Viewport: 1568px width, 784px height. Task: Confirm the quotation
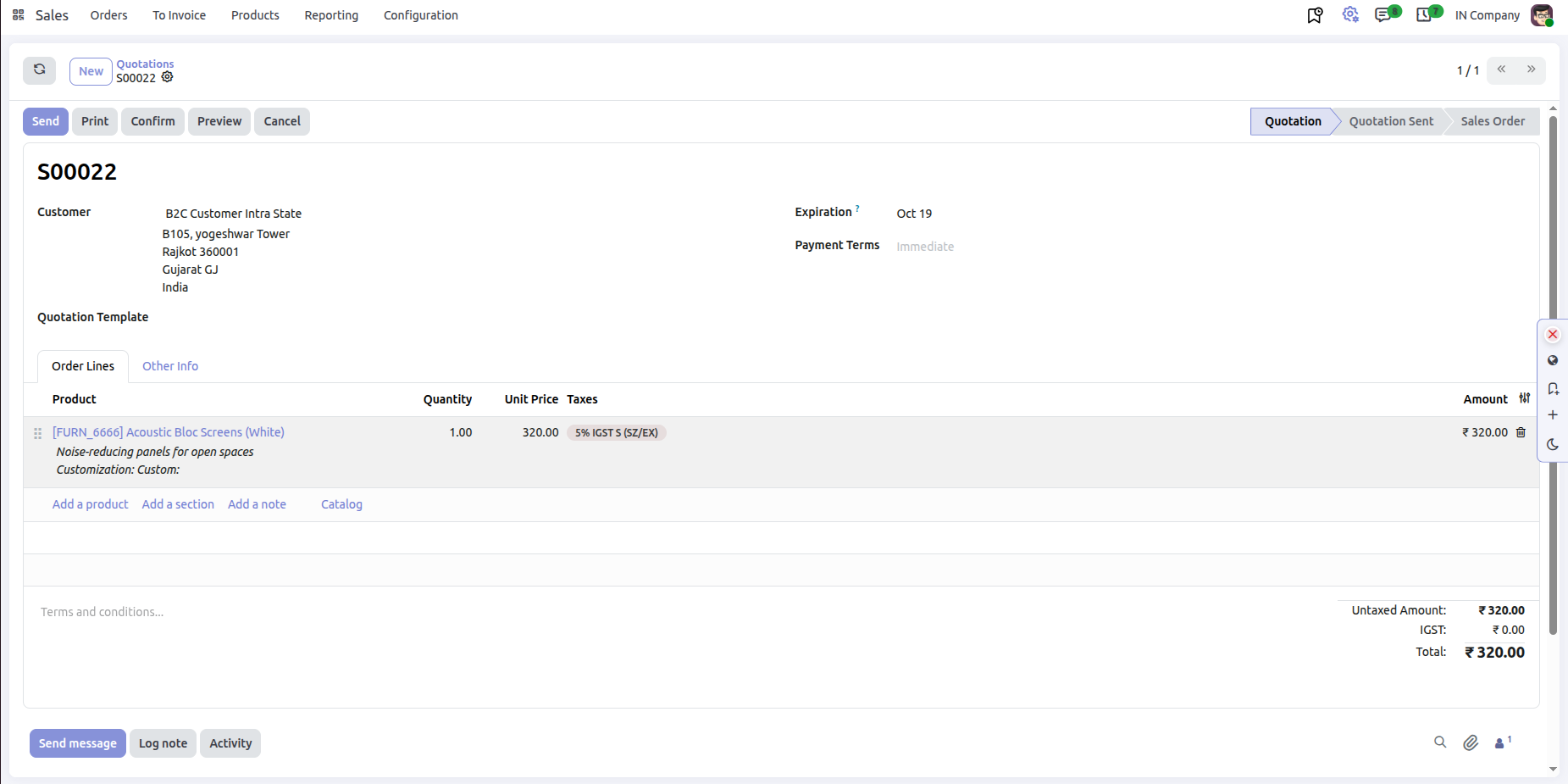coord(152,121)
